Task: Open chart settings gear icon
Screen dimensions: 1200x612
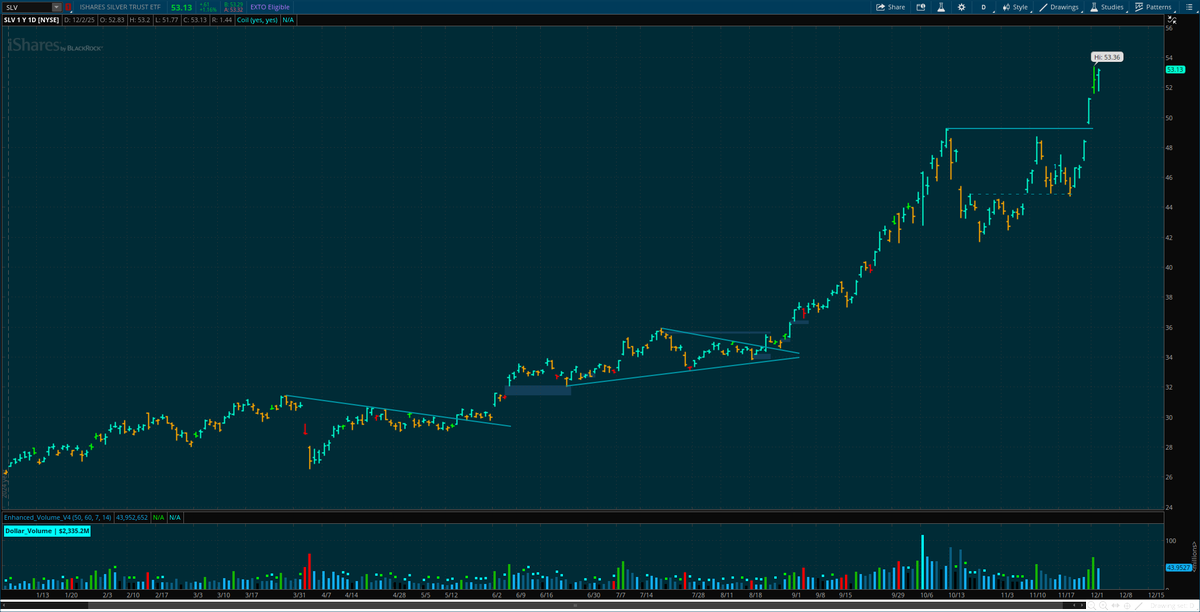Action: (x=961, y=7)
